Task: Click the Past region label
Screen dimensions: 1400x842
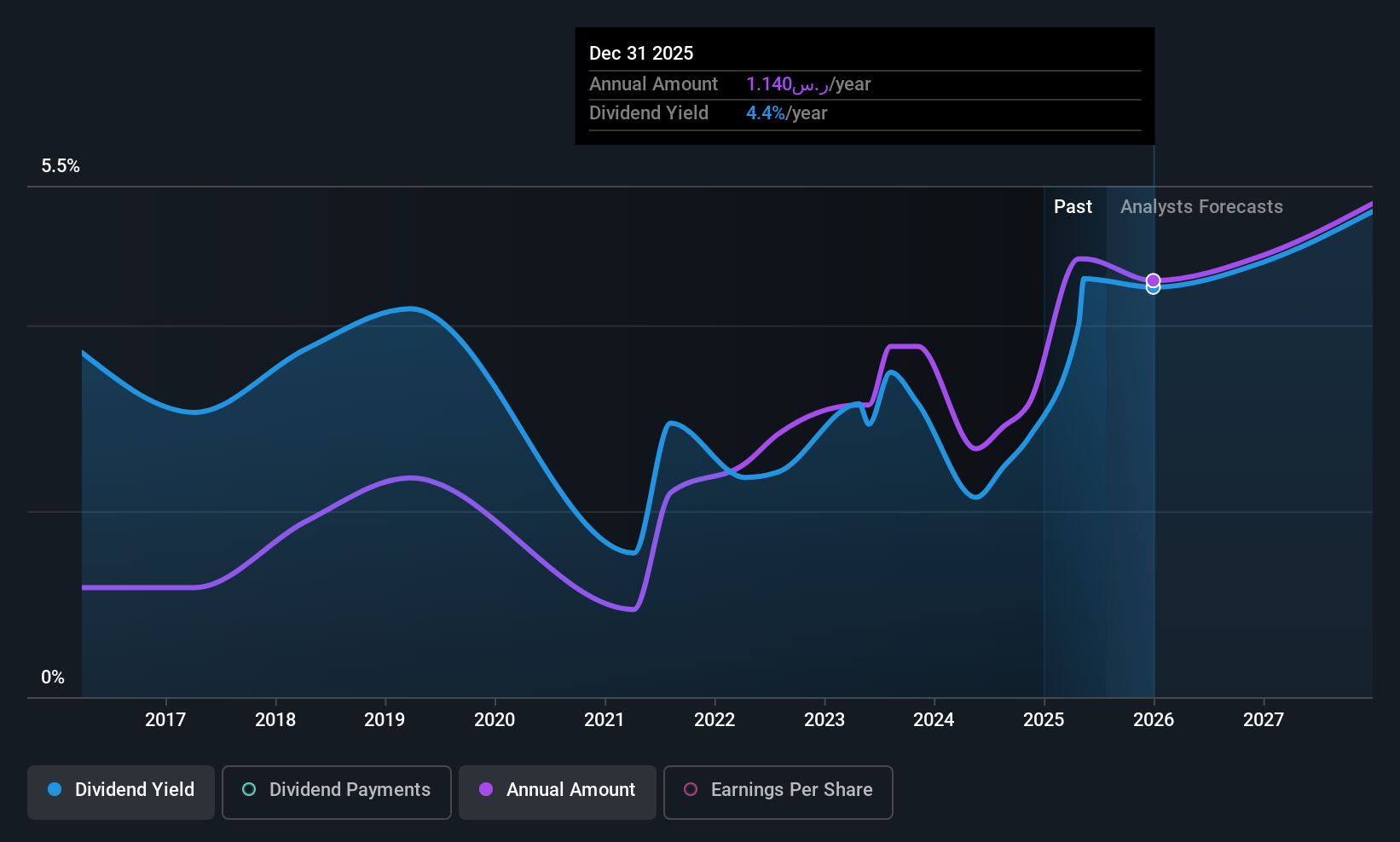Action: point(1073,207)
